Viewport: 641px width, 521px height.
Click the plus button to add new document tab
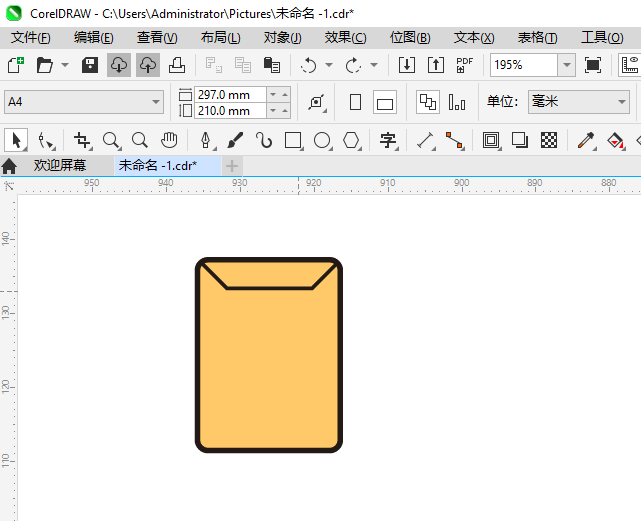232,165
